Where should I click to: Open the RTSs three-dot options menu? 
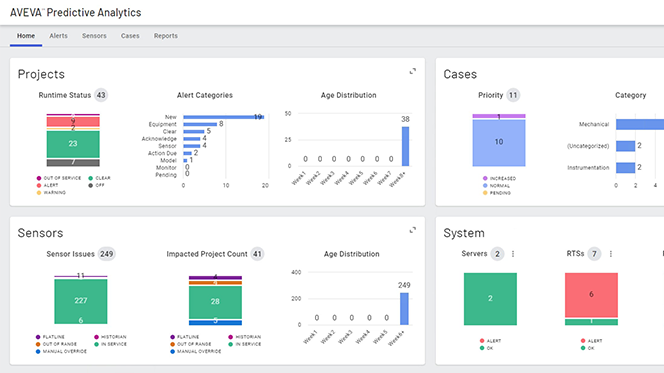pos(611,254)
